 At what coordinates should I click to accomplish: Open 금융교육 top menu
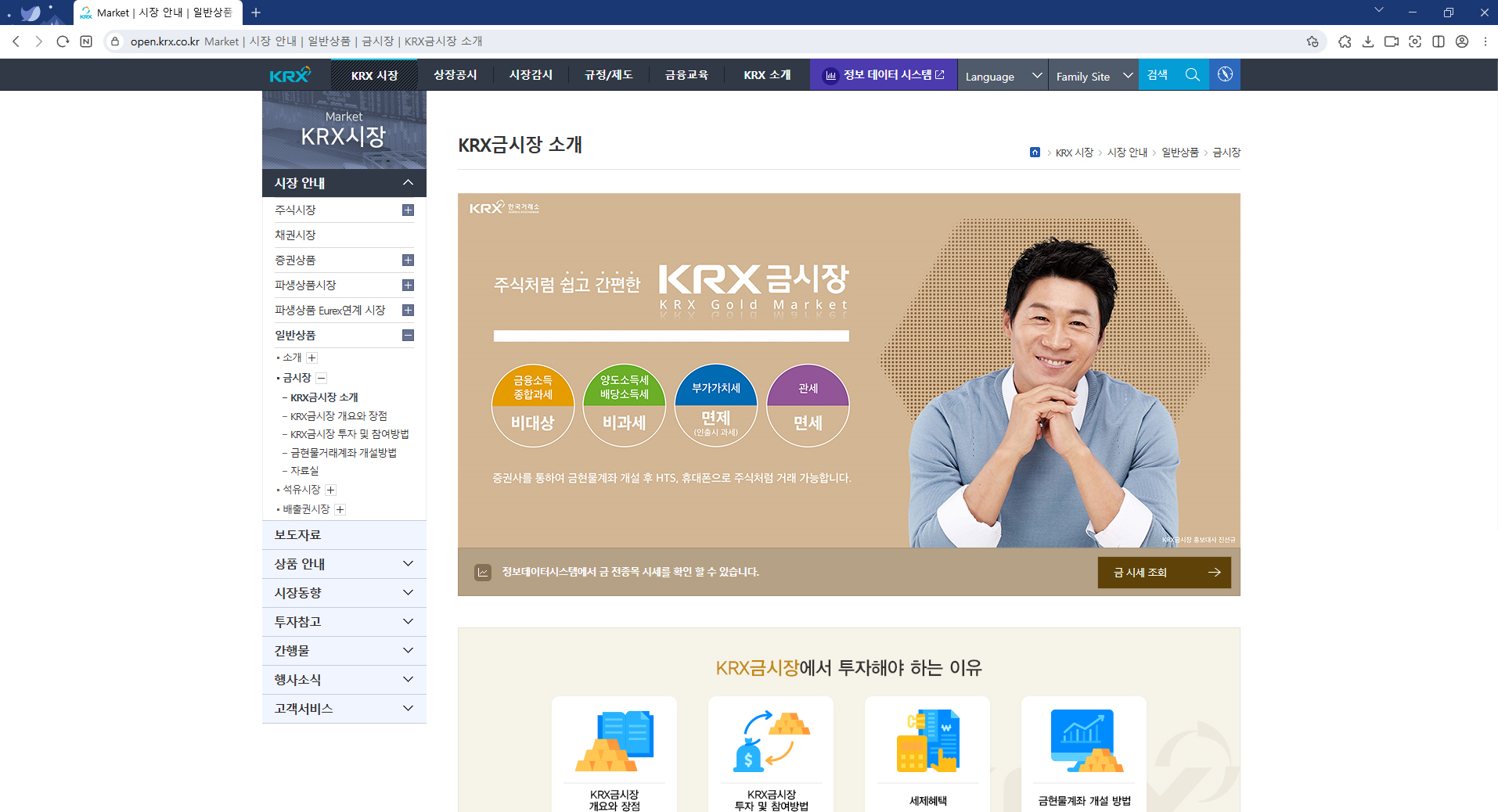tap(686, 75)
